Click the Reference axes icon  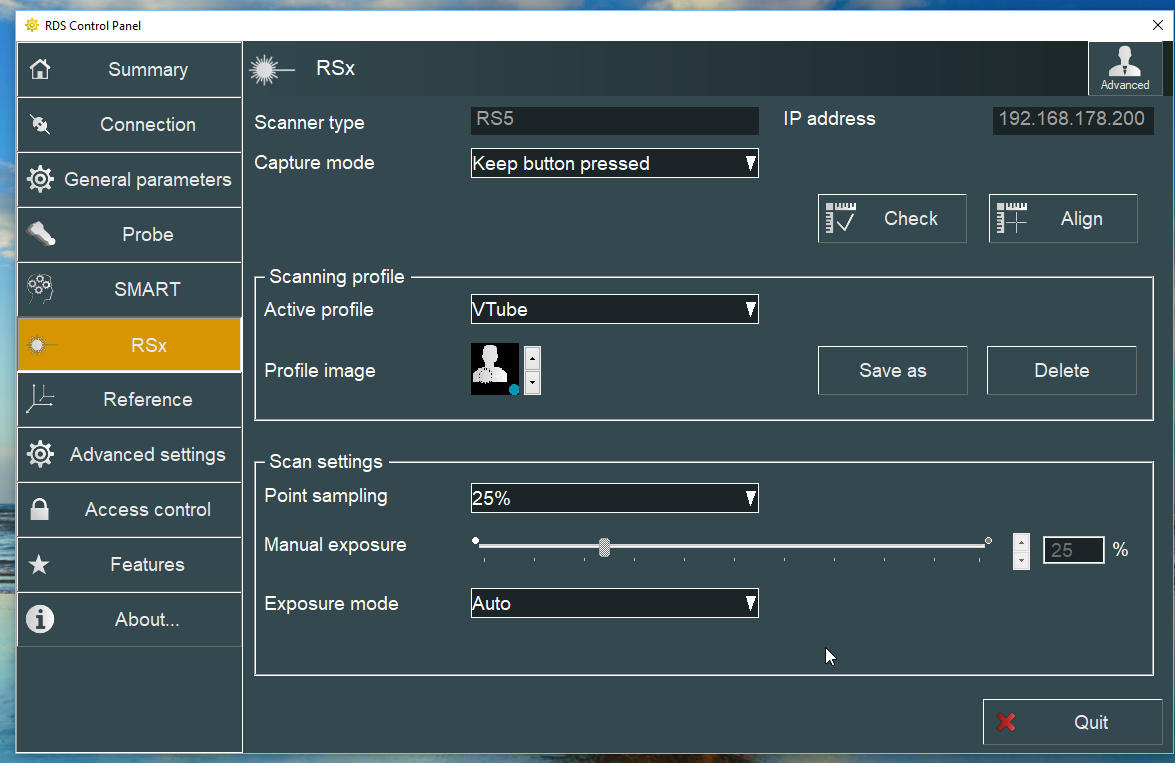point(40,399)
